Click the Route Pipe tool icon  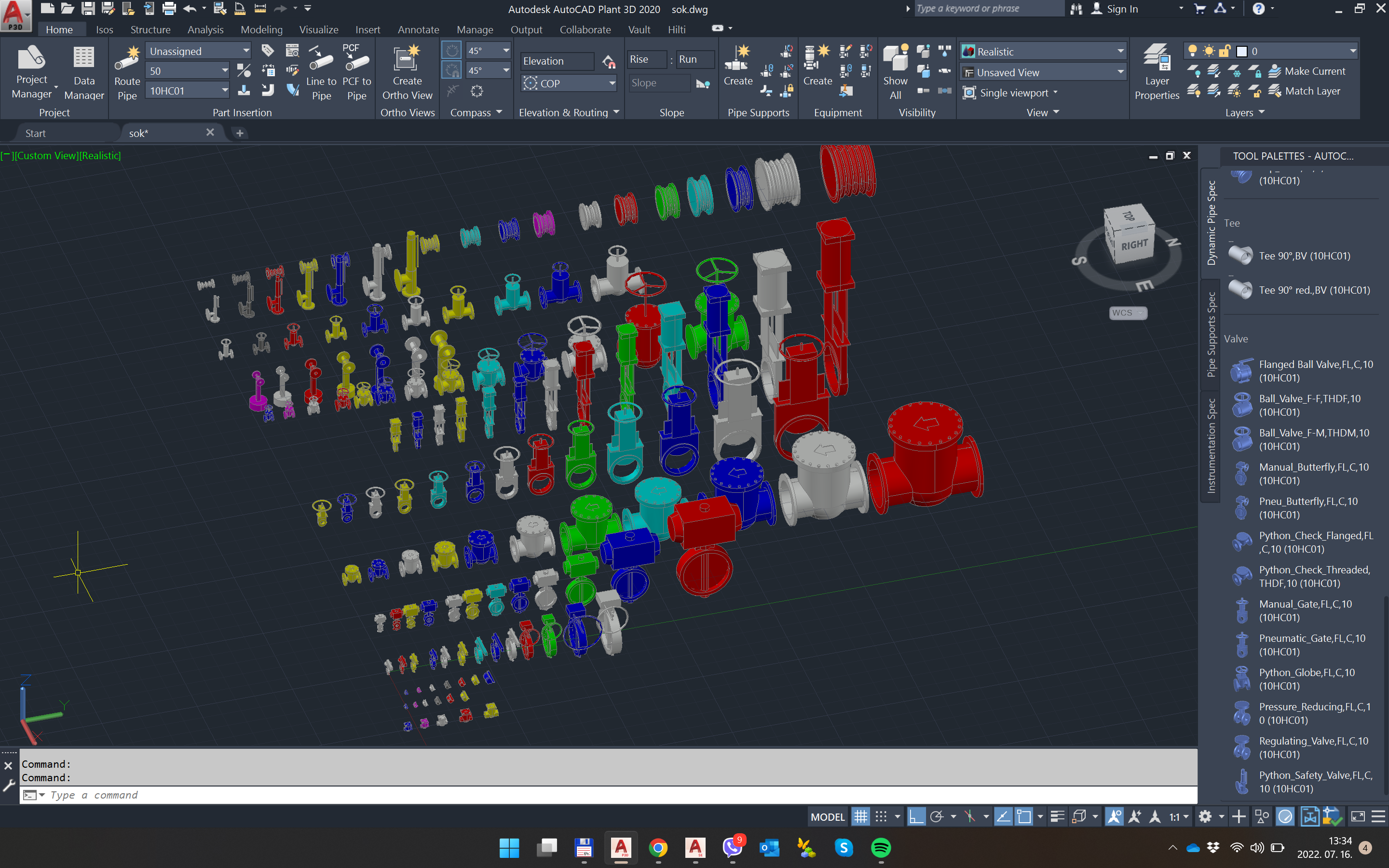(x=127, y=60)
